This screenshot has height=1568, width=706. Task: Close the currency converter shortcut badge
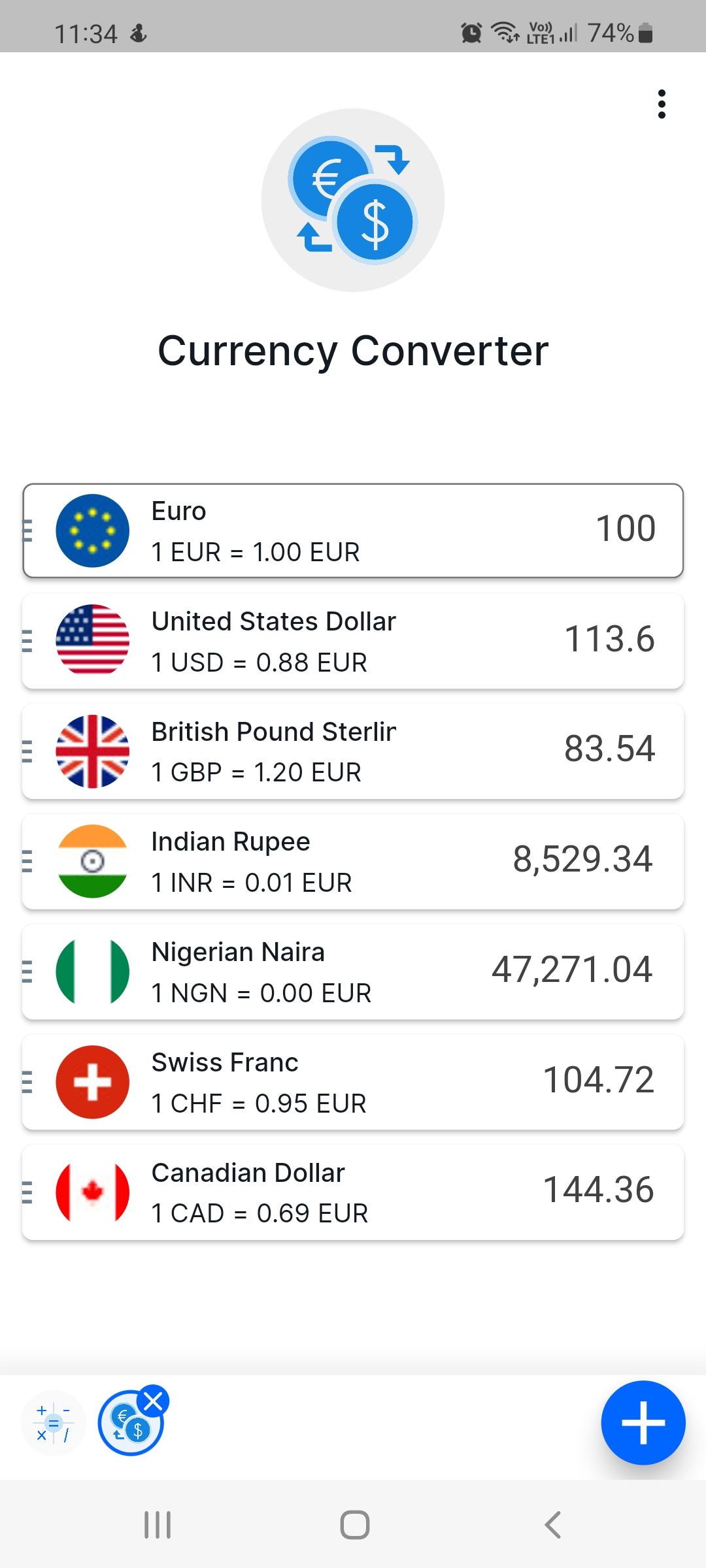click(154, 1401)
